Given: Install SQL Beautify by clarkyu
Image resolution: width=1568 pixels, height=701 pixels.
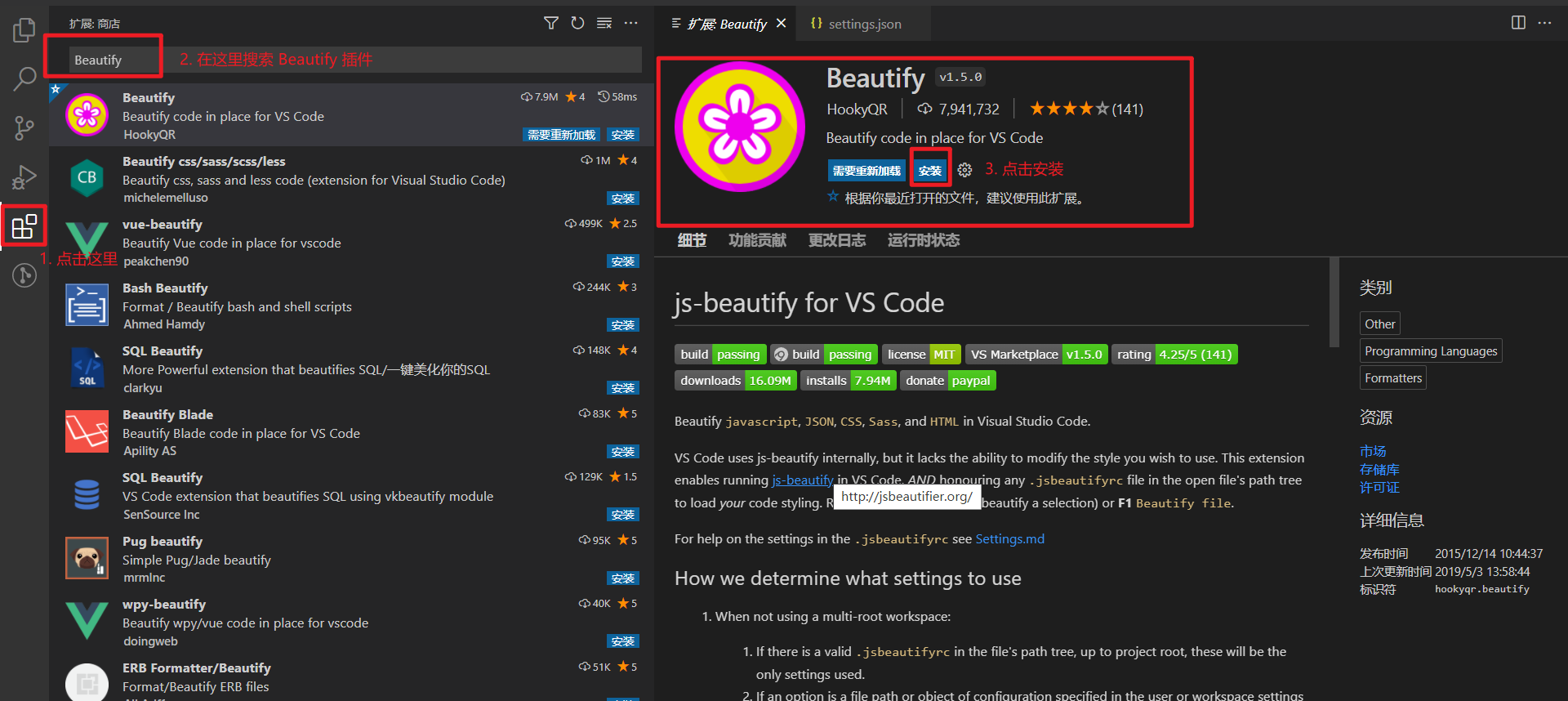Looking at the screenshot, I should (x=622, y=388).
